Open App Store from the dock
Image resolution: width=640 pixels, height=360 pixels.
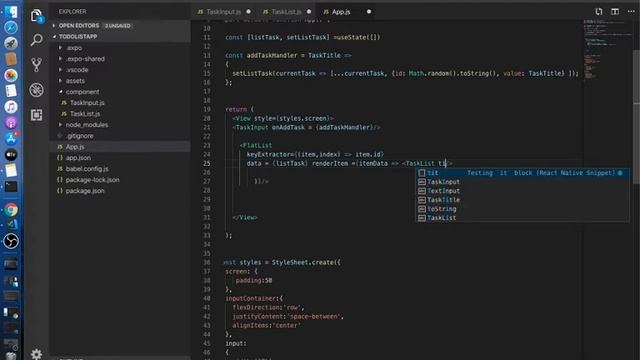click(x=11, y=139)
